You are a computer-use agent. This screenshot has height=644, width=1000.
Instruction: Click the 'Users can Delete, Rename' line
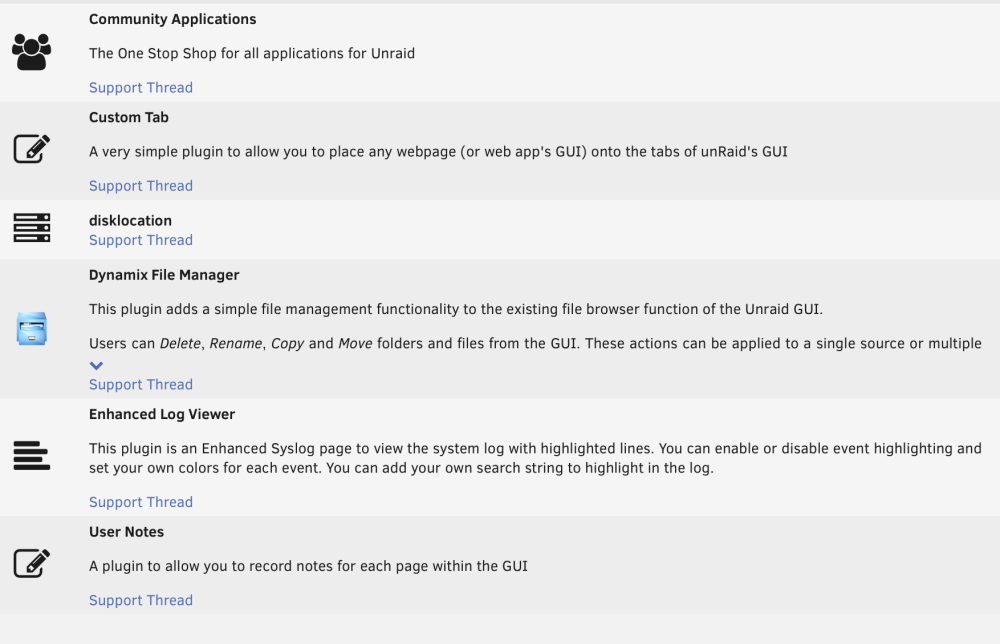pyautogui.click(x=535, y=344)
